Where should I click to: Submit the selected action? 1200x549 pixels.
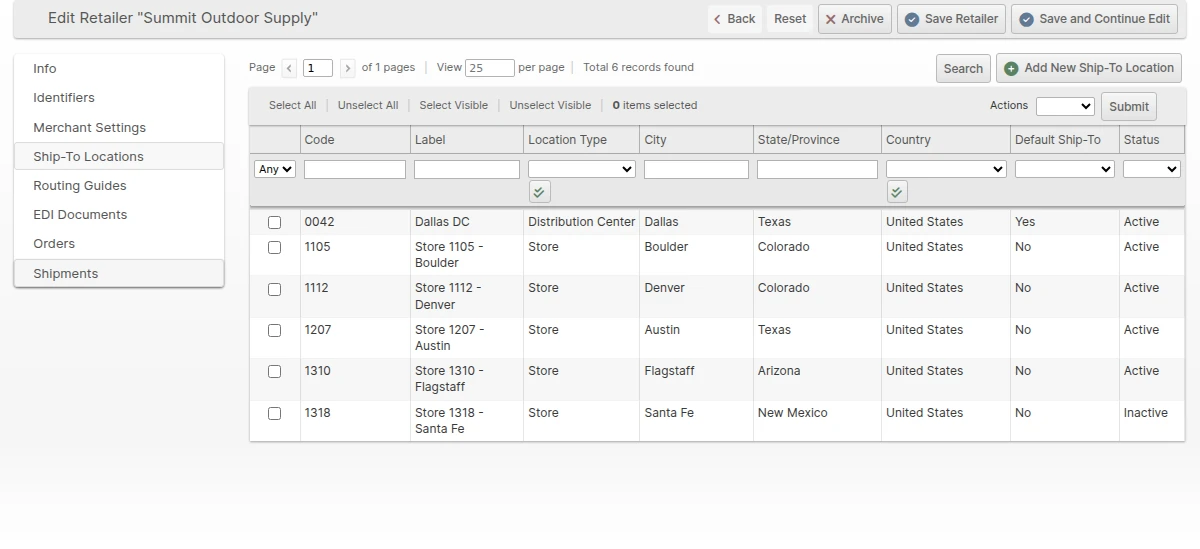1129,106
